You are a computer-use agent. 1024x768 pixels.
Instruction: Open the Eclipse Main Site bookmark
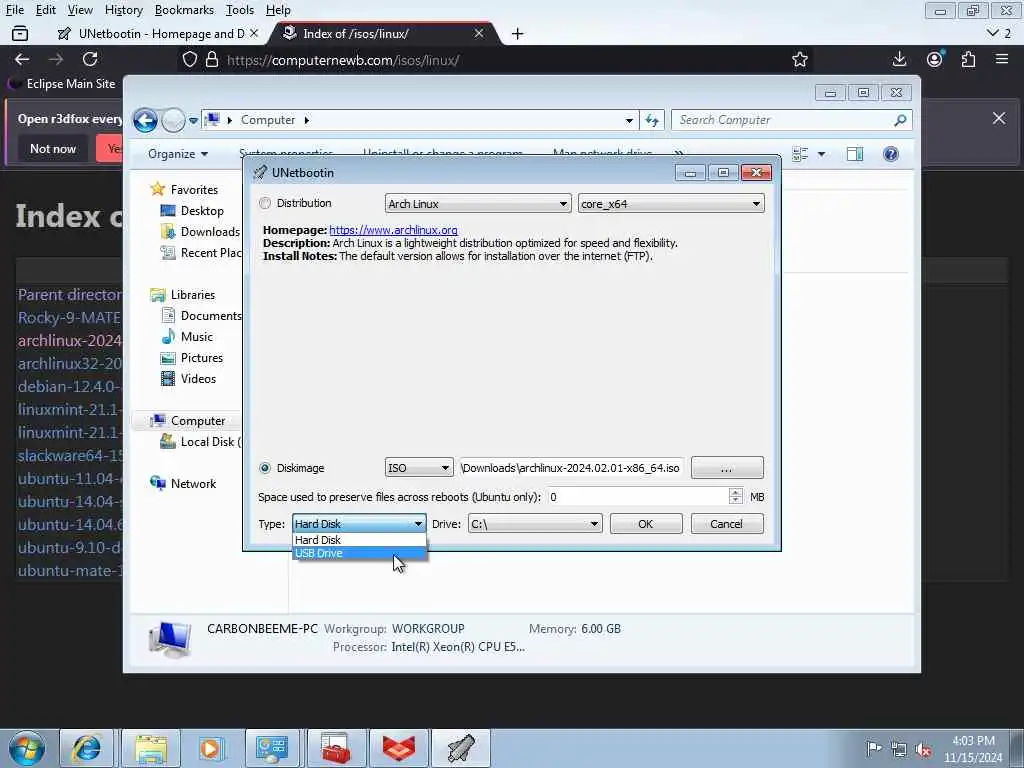click(62, 84)
